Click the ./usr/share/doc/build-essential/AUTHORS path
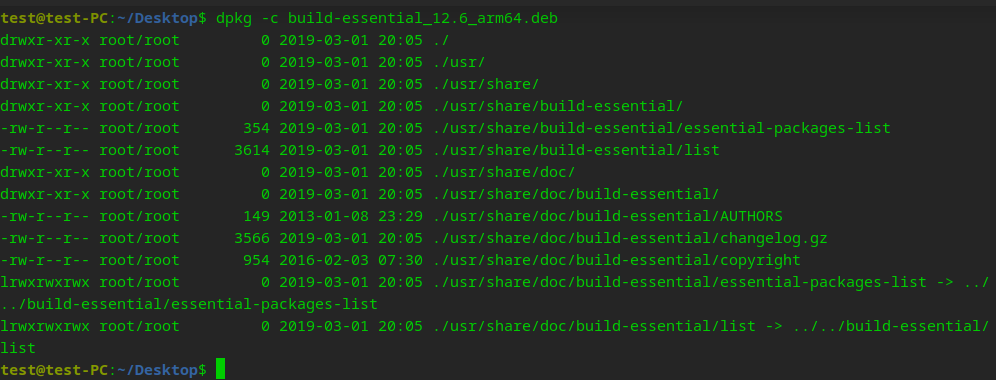 [x=608, y=217]
